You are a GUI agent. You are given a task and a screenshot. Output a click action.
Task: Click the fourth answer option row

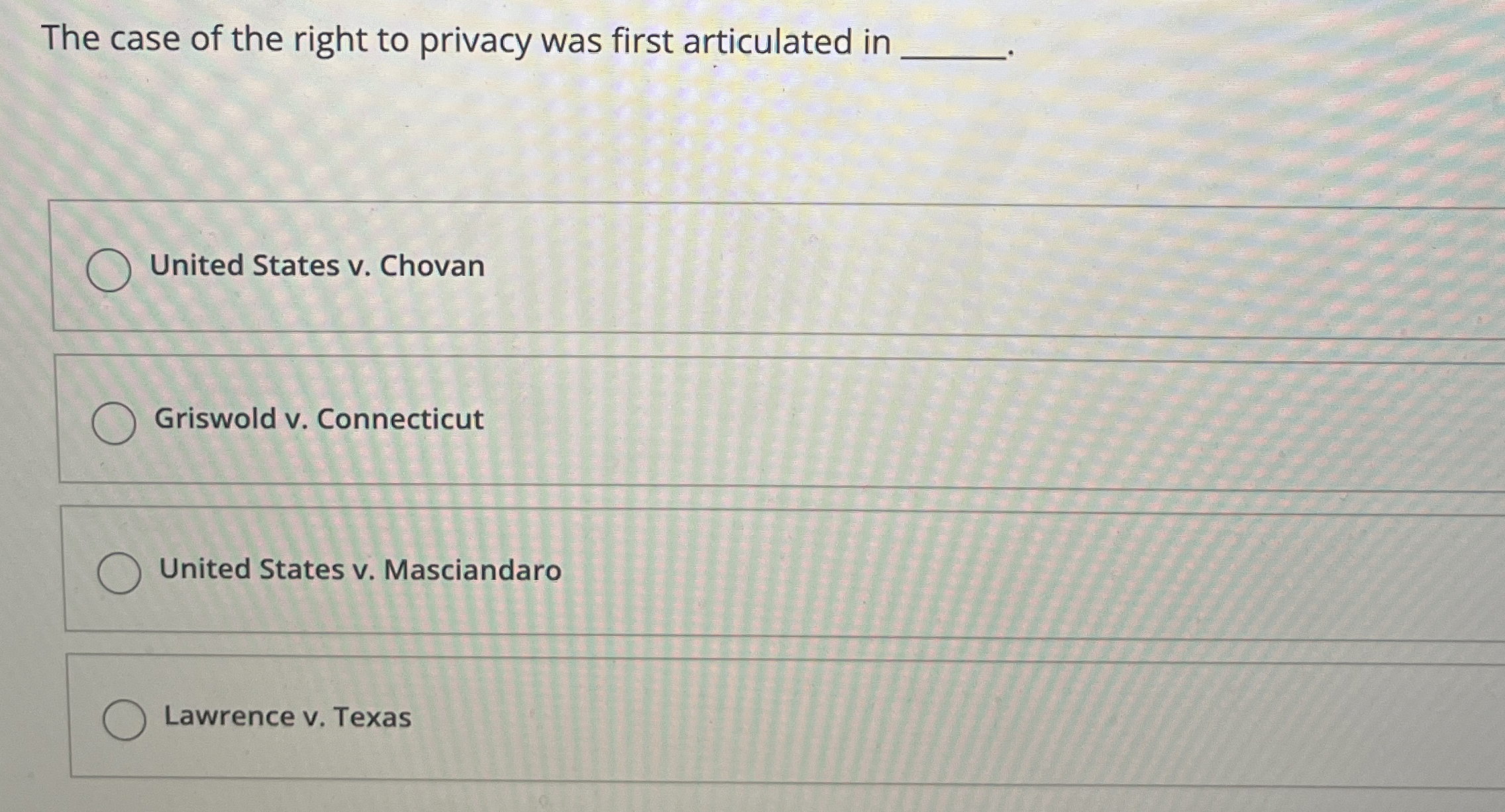pos(729,717)
